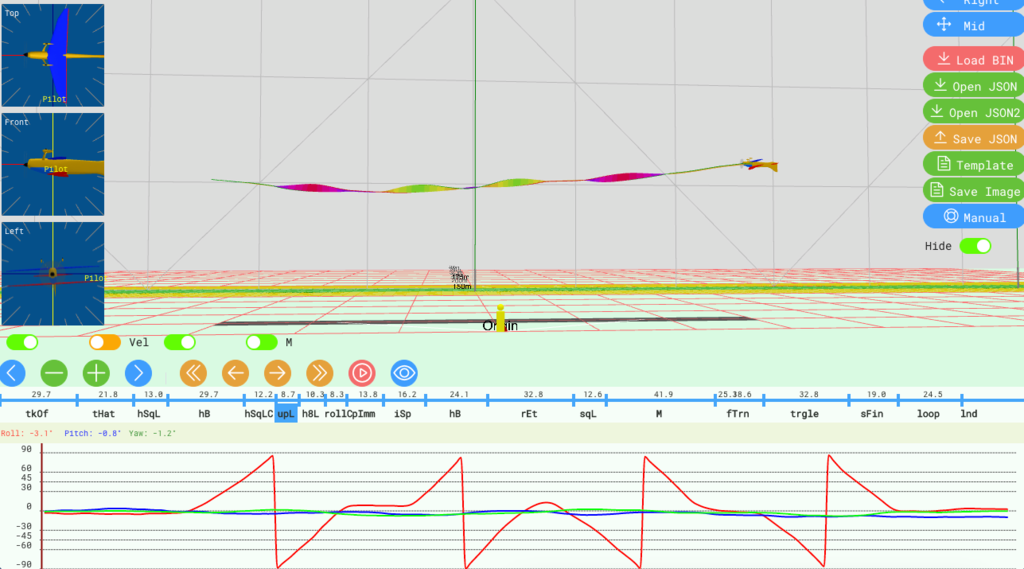Click the blue right chevron round button
The height and width of the screenshot is (569, 1024).
click(138, 373)
